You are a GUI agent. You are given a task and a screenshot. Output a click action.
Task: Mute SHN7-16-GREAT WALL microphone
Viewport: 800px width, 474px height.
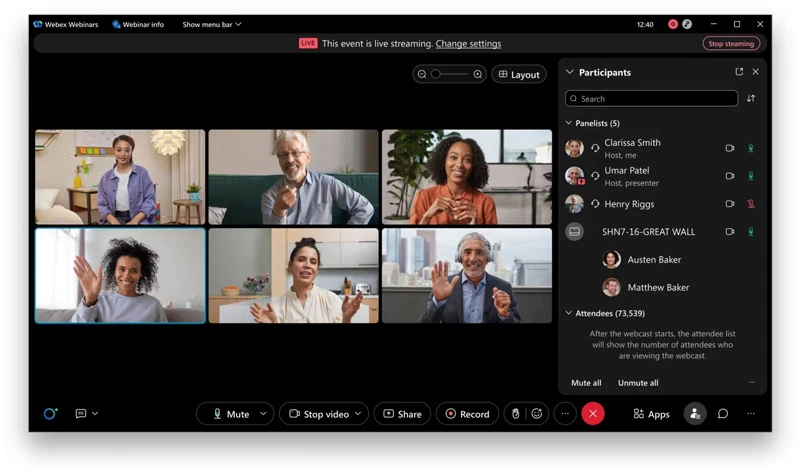(751, 232)
